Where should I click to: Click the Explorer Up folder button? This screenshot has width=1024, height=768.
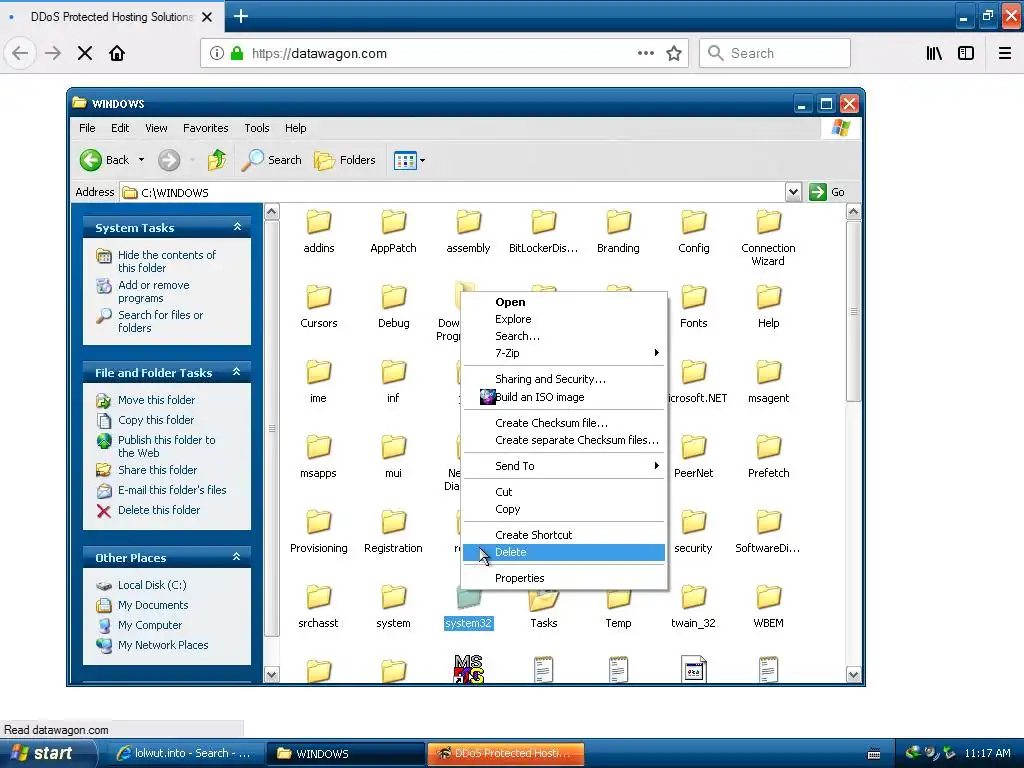click(x=216, y=160)
